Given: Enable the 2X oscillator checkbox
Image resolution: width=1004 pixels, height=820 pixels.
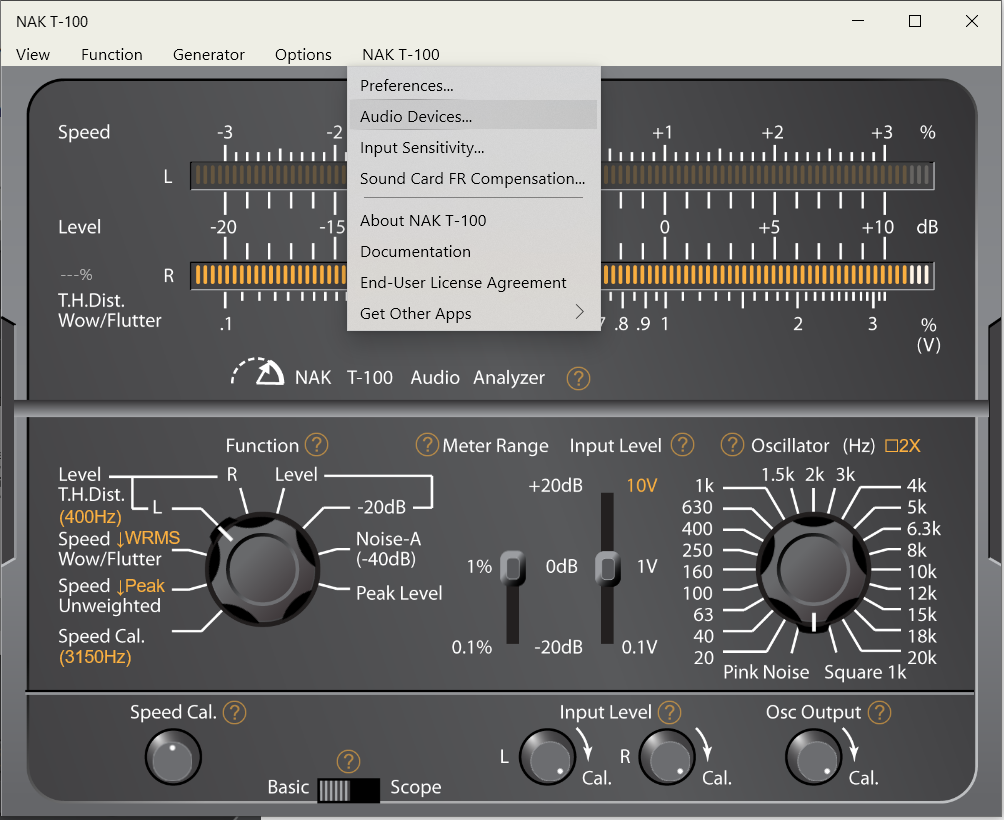Looking at the screenshot, I should pyautogui.click(x=891, y=446).
